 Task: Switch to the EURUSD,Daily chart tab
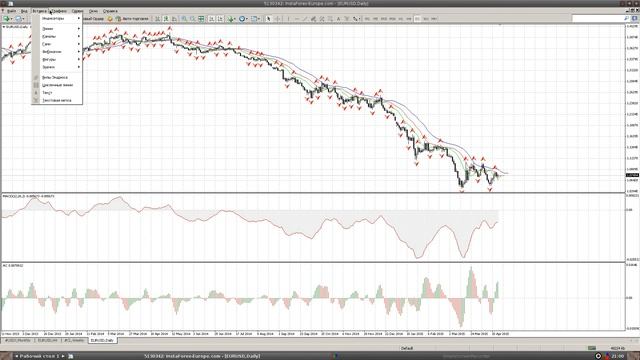tap(102, 340)
